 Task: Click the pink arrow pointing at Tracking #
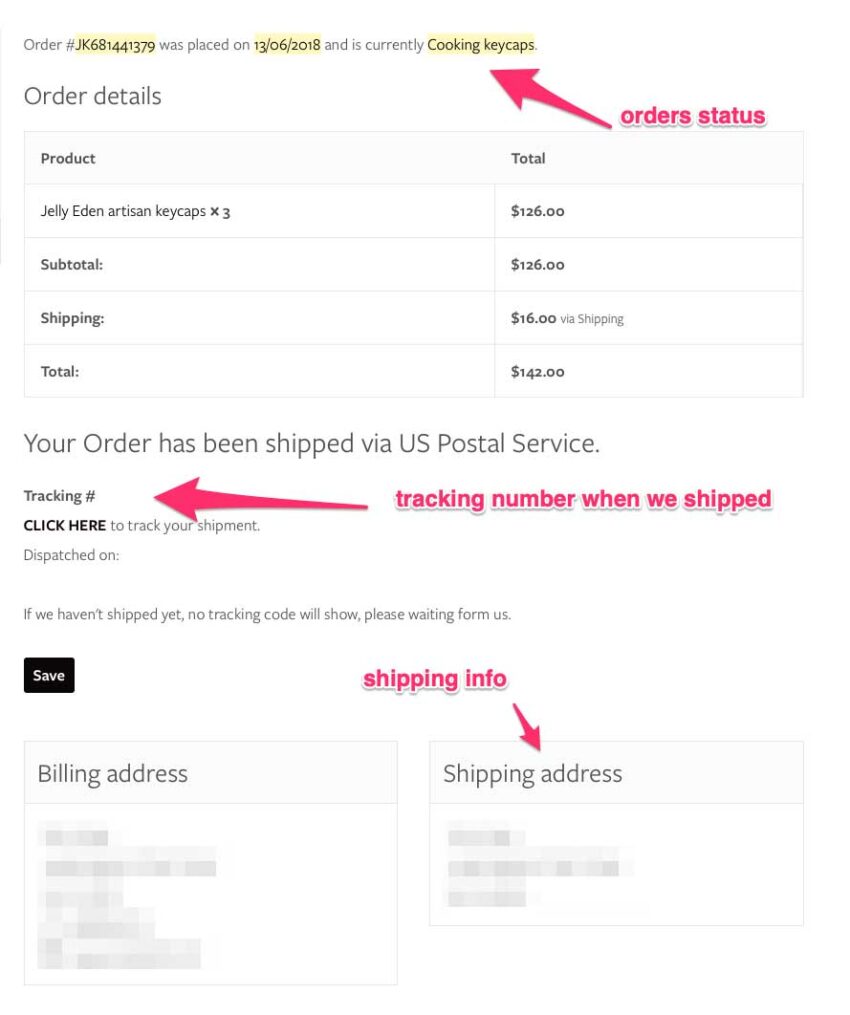coord(258,499)
